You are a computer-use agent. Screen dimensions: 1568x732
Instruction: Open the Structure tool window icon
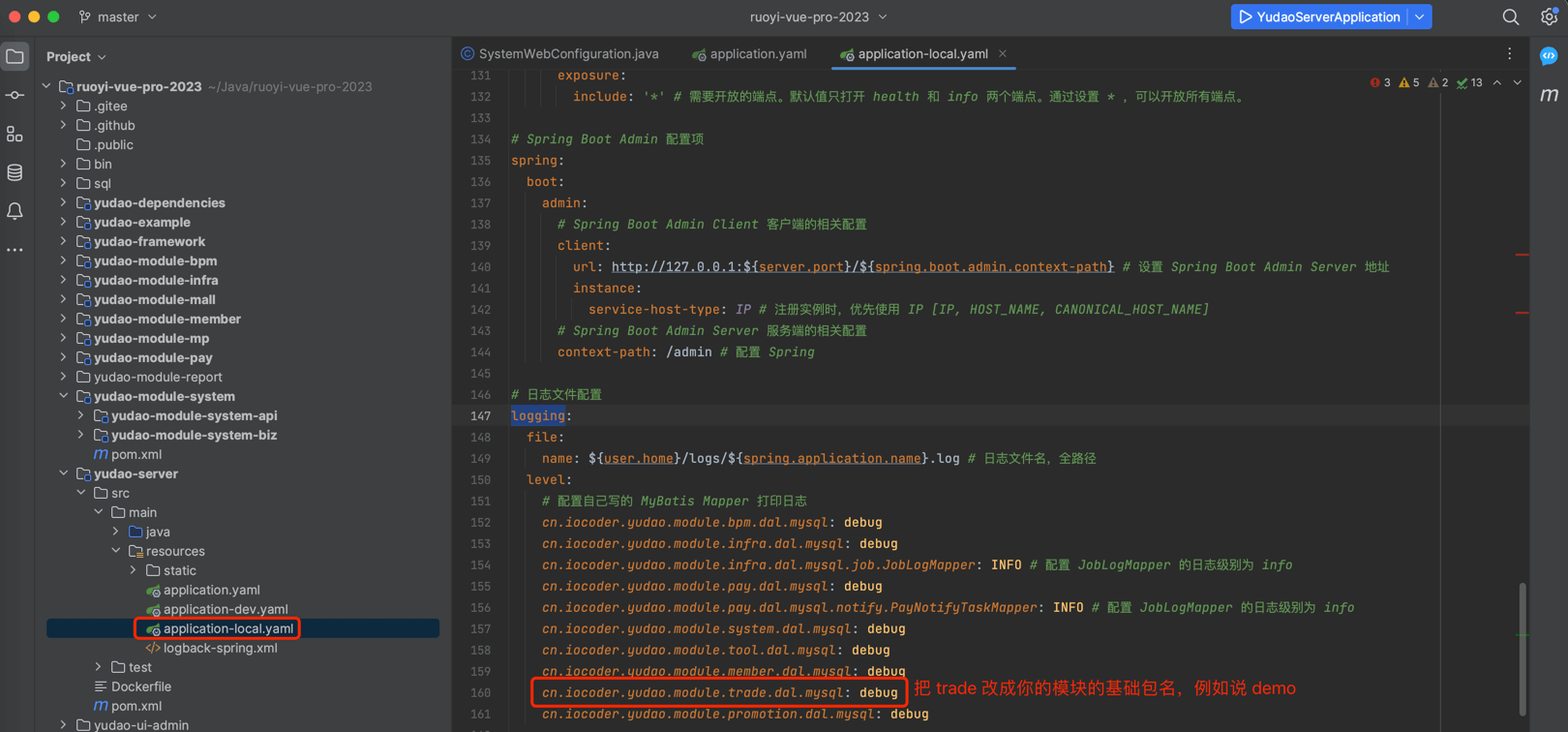click(15, 134)
